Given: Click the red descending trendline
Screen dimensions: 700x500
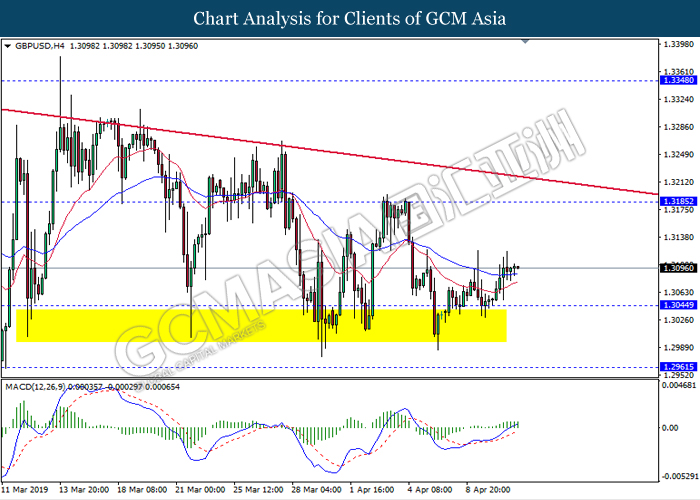Looking at the screenshot, I should [329, 152].
